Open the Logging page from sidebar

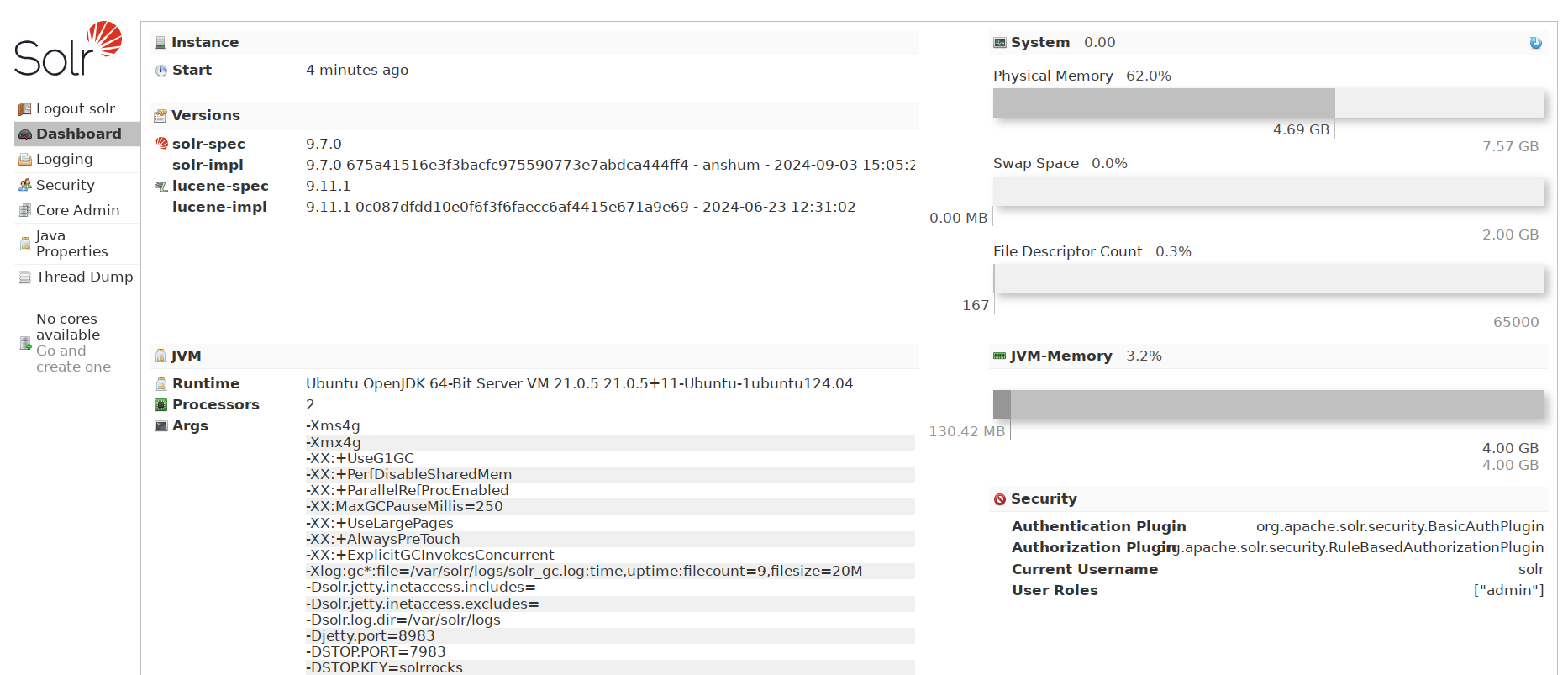click(x=64, y=159)
